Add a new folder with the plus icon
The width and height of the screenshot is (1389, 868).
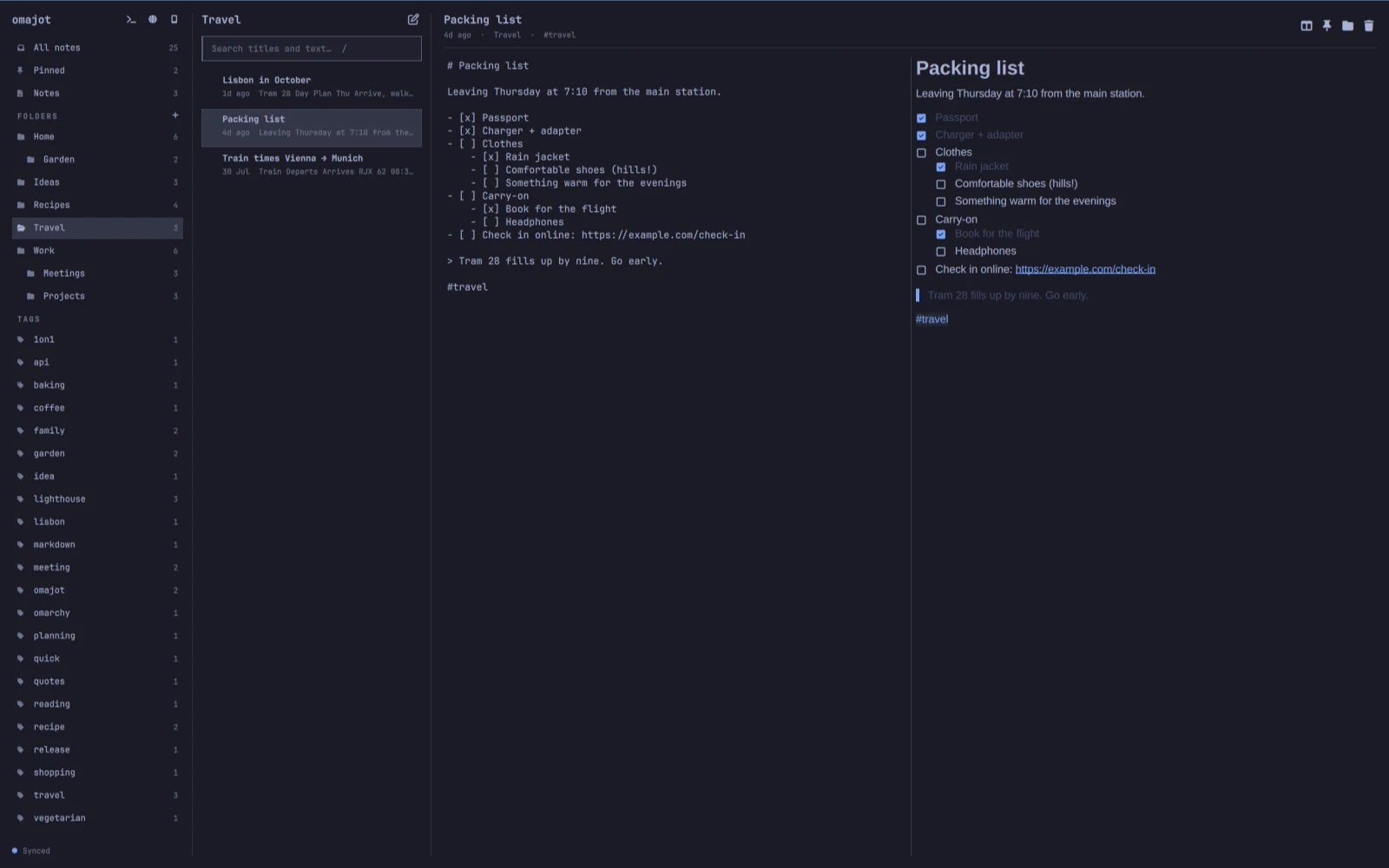point(175,115)
